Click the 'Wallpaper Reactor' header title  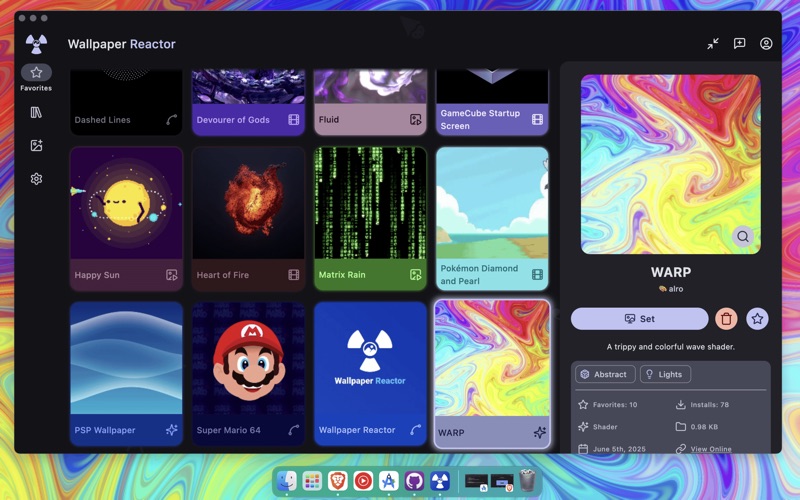[x=121, y=44]
